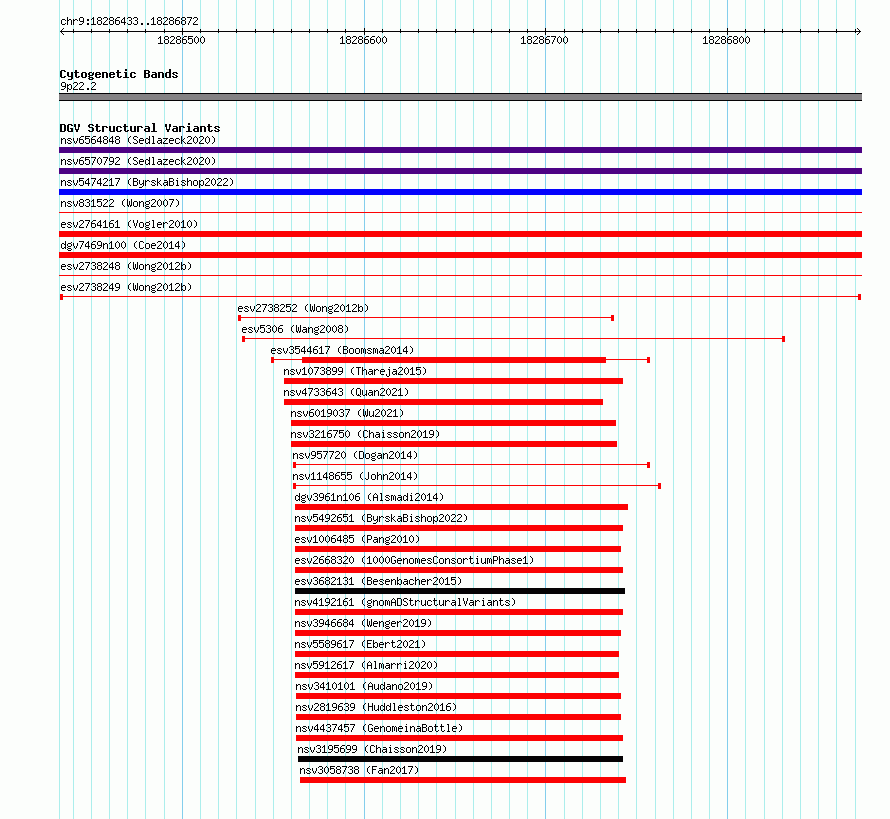Viewport: 890px width, 819px height.
Task: Select esv2738249 (Wong2012b) label
Action: coord(126,287)
